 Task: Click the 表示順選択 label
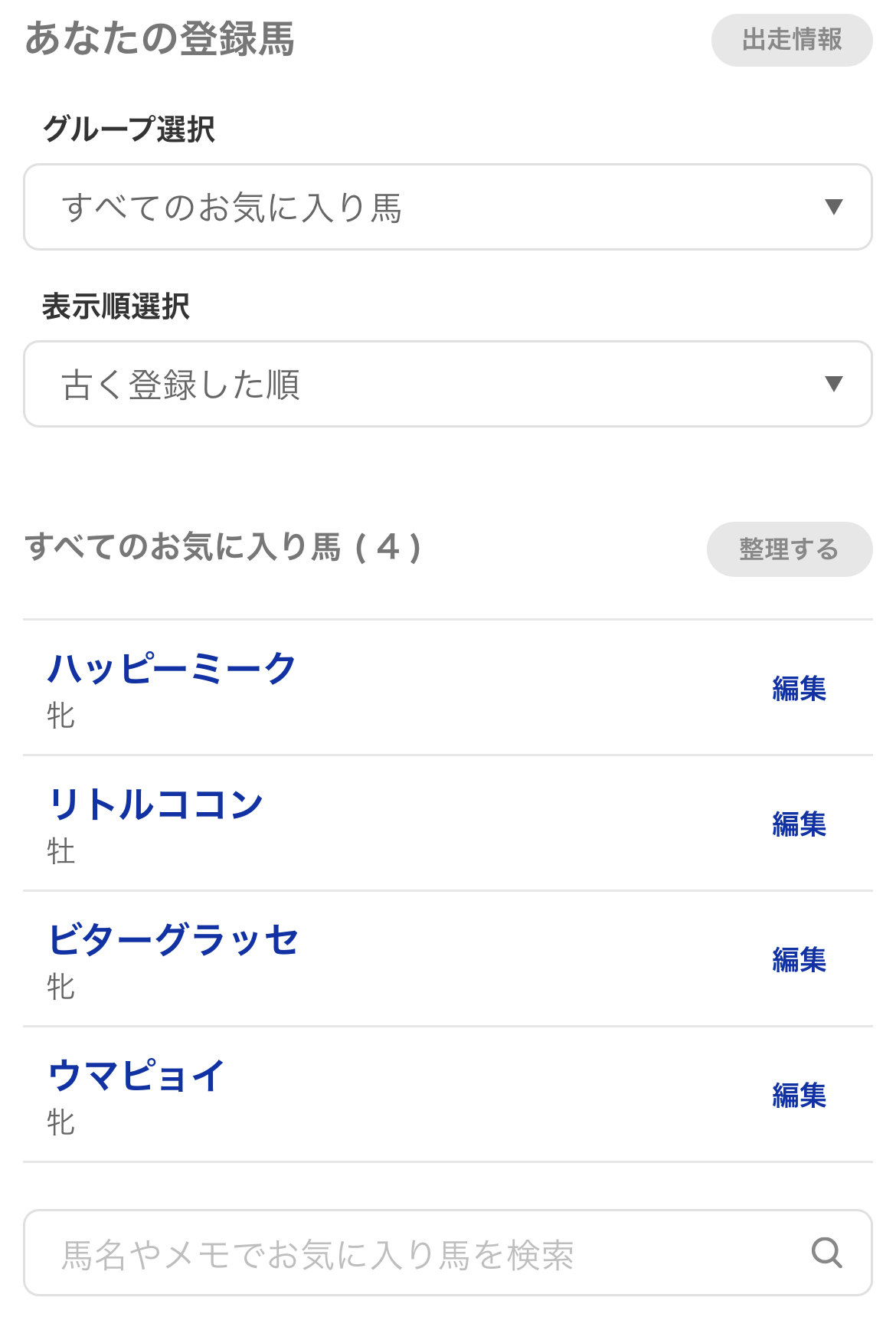[x=116, y=306]
